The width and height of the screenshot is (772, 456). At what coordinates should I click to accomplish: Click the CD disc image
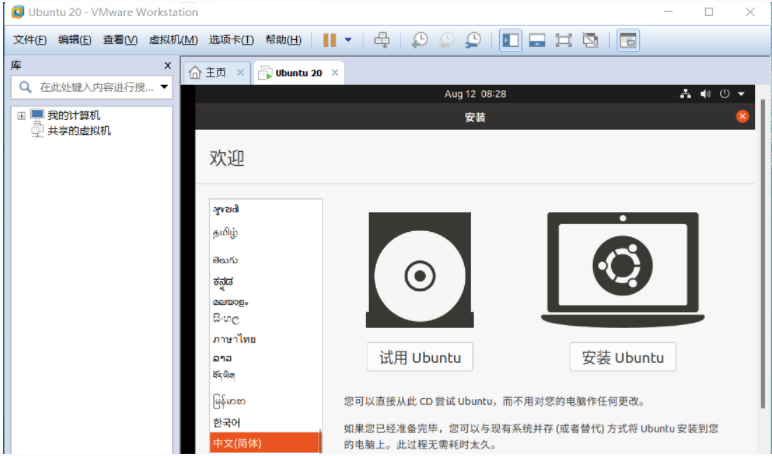click(419, 270)
